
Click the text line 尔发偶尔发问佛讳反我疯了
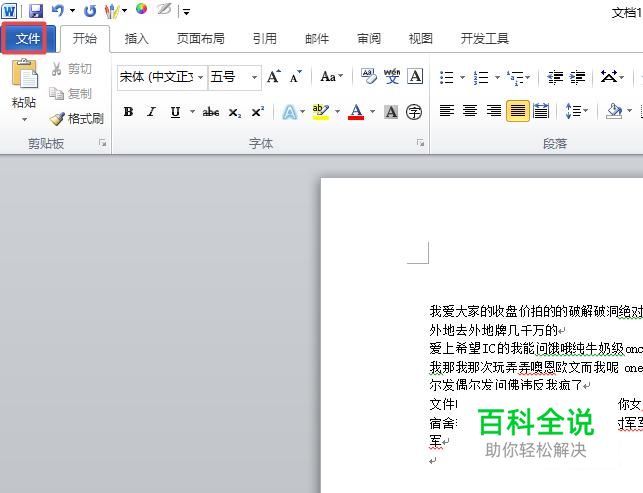[x=506, y=385]
